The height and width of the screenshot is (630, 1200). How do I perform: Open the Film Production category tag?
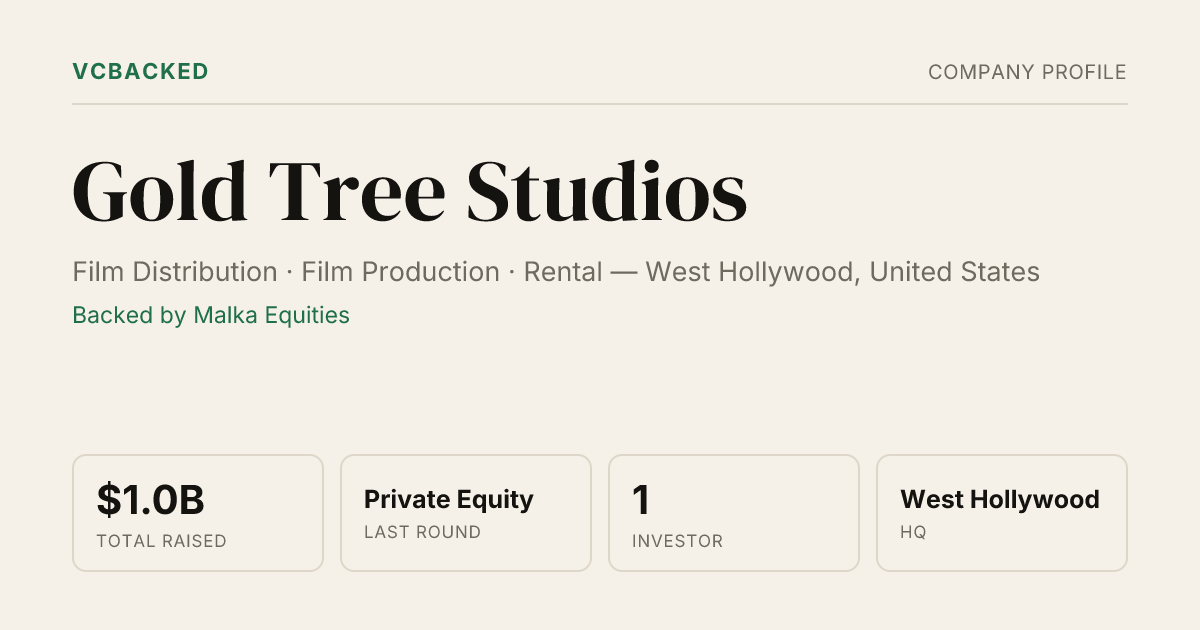click(401, 272)
